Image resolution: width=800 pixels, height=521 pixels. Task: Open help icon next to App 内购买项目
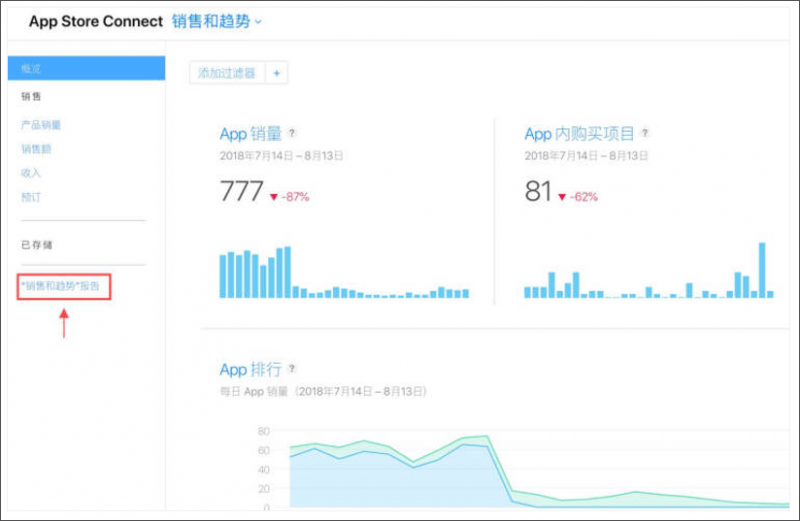pos(645,133)
